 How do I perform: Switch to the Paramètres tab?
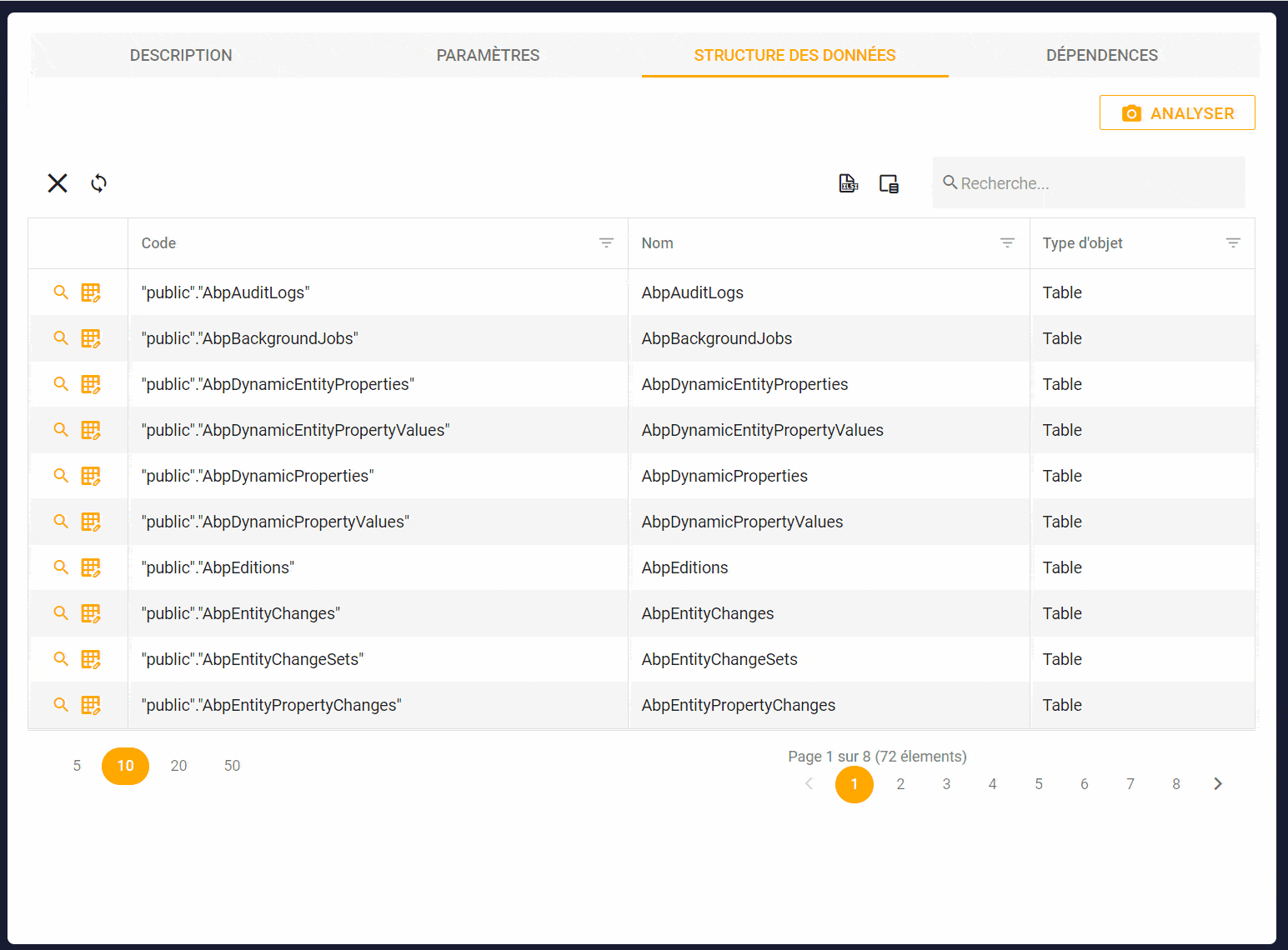[x=488, y=55]
